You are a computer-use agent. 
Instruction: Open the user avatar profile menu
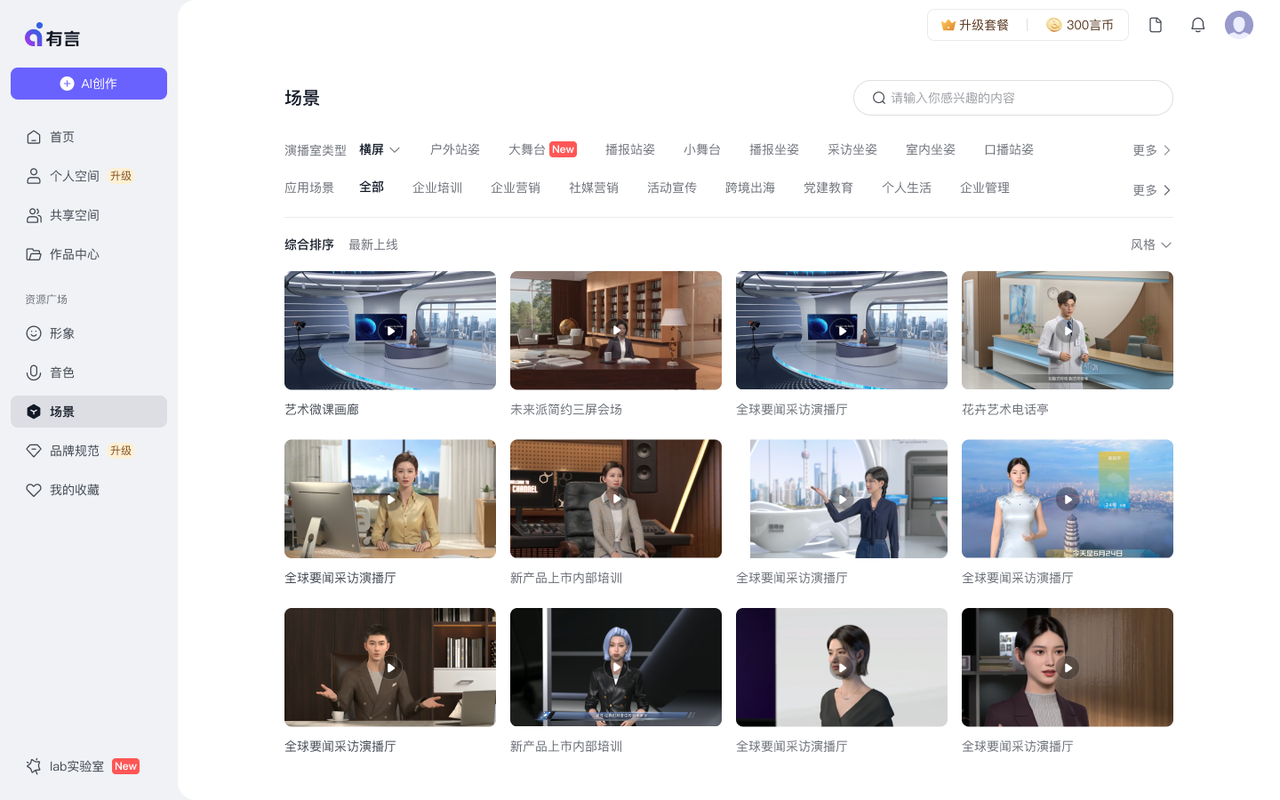pyautogui.click(x=1239, y=25)
